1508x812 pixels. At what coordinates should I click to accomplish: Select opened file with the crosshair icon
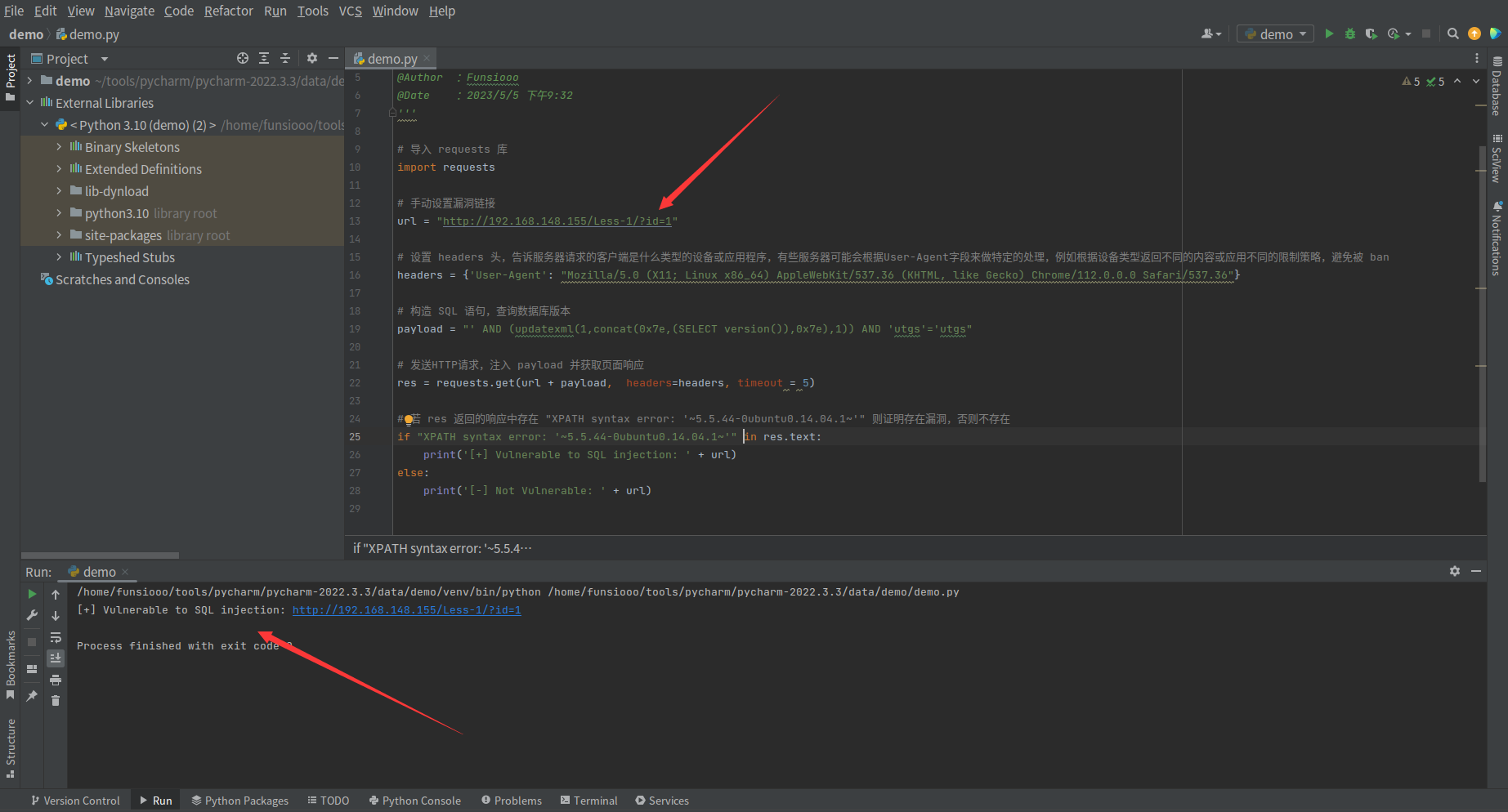(x=243, y=58)
